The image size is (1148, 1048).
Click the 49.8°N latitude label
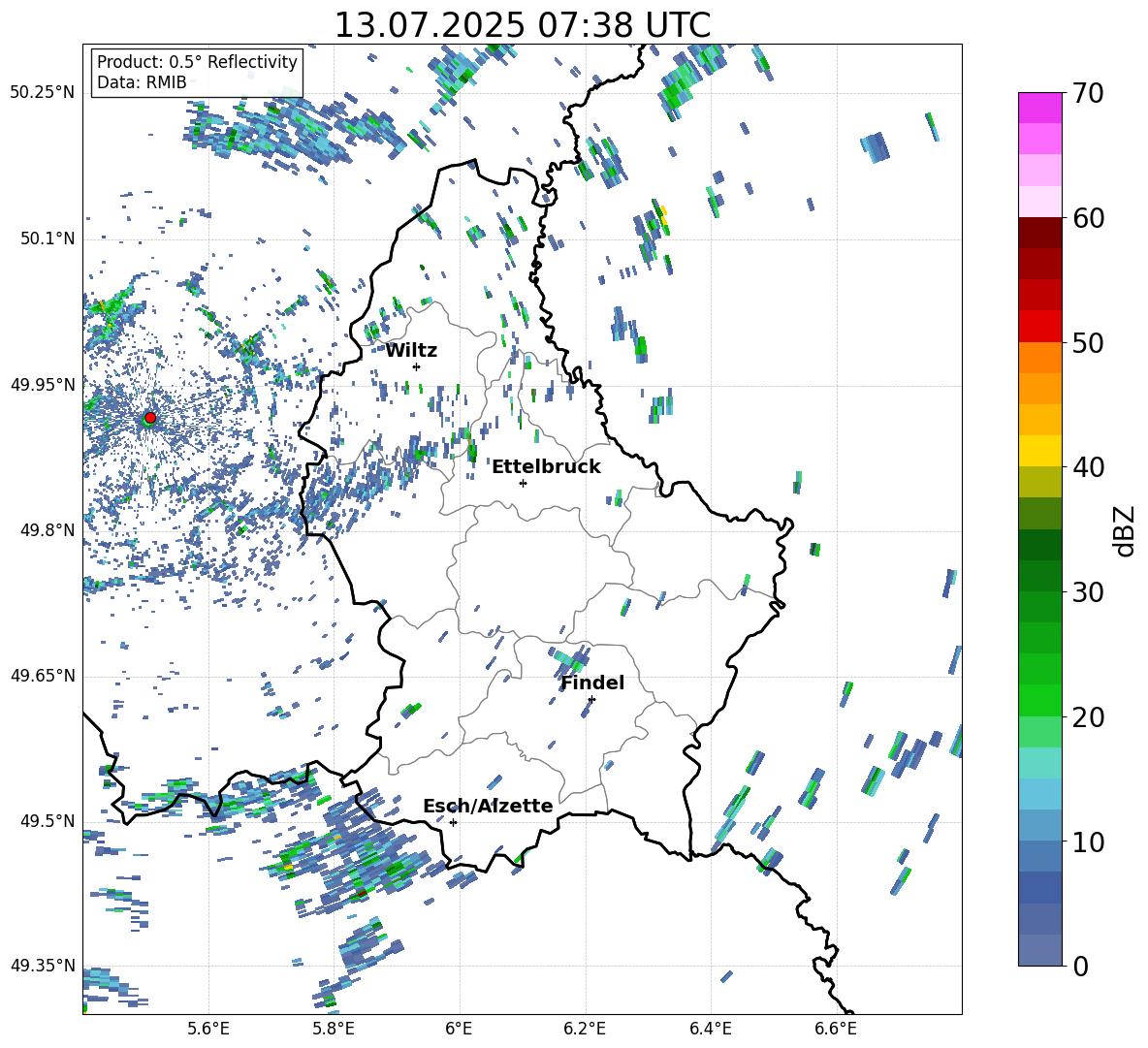[48, 530]
